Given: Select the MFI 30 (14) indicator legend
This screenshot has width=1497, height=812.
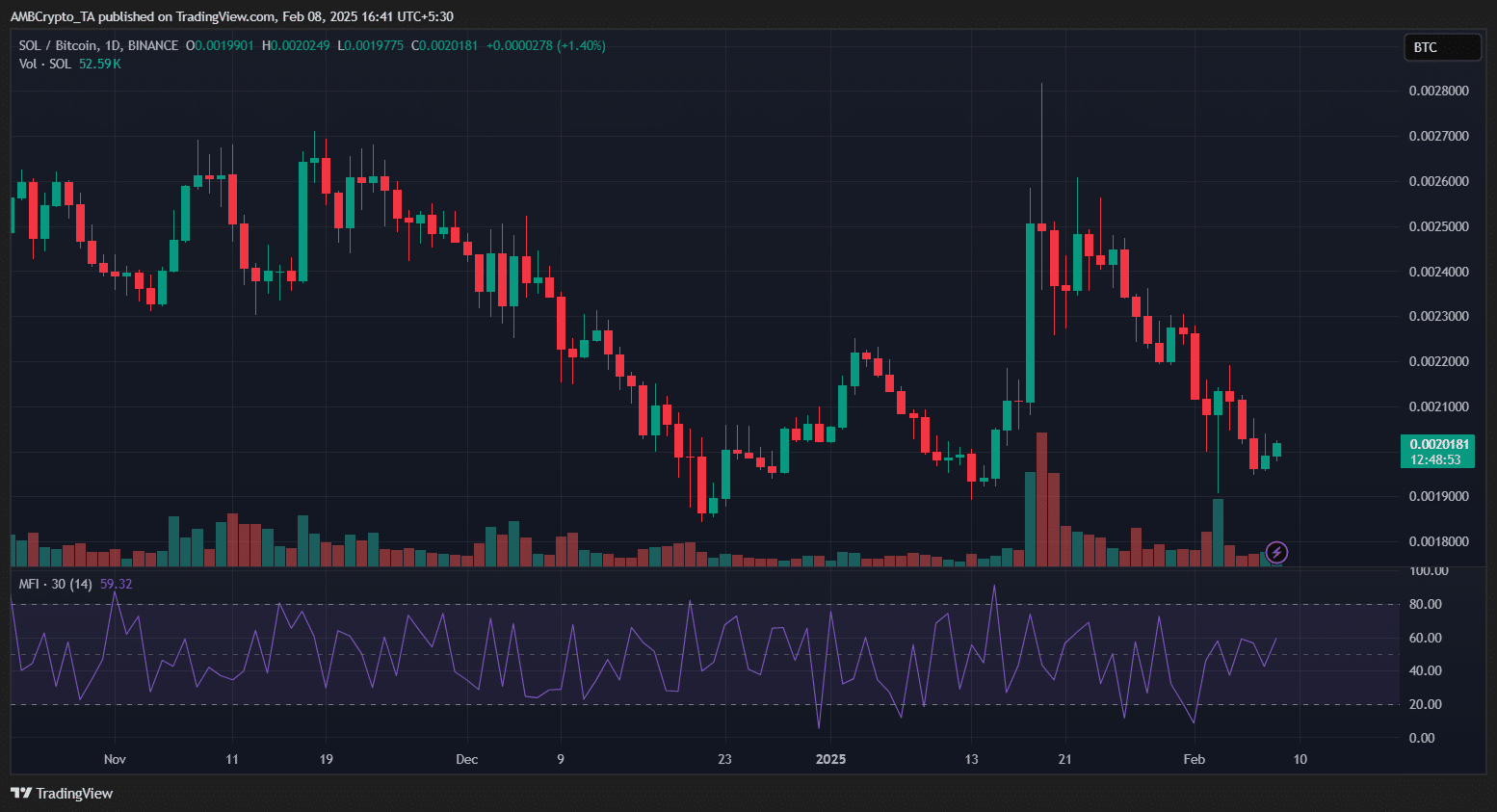Looking at the screenshot, I should click(56, 584).
